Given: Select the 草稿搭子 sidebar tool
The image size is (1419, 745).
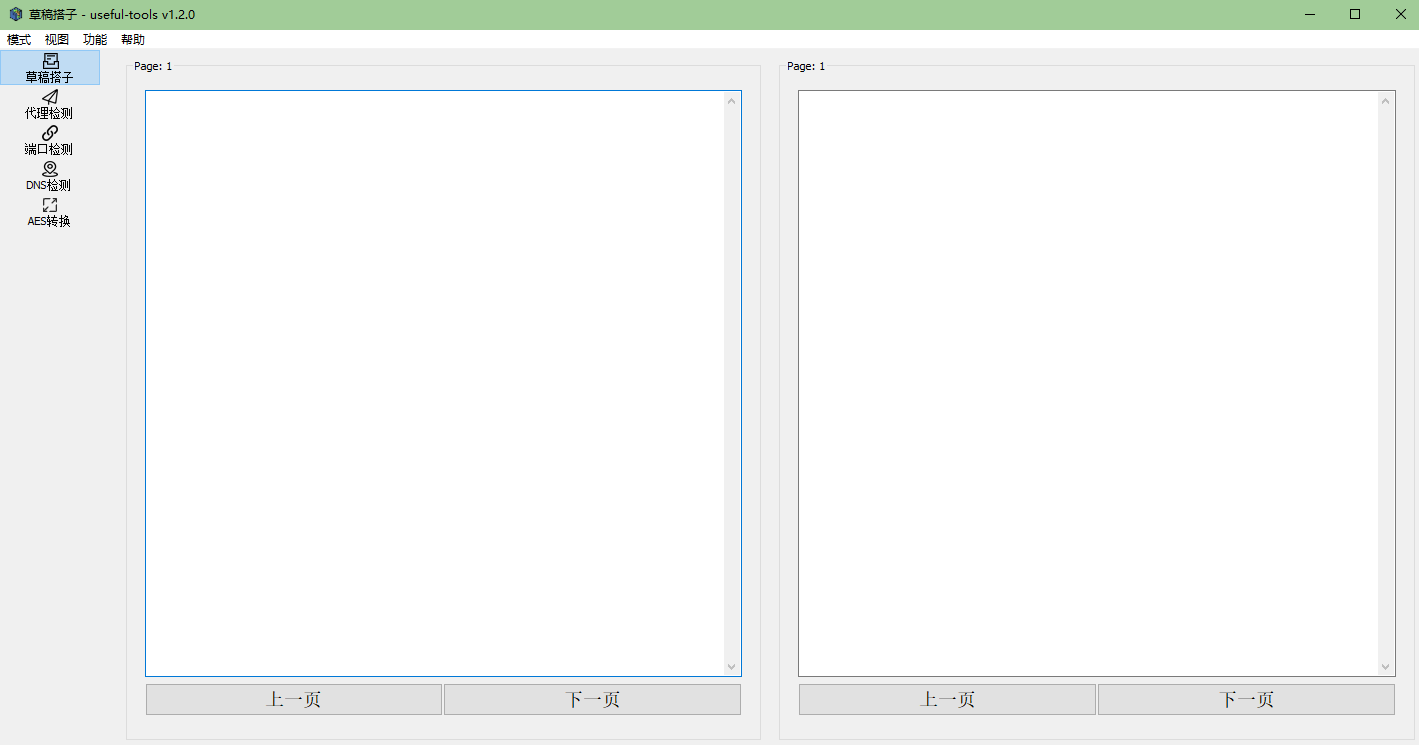Looking at the screenshot, I should [50, 68].
